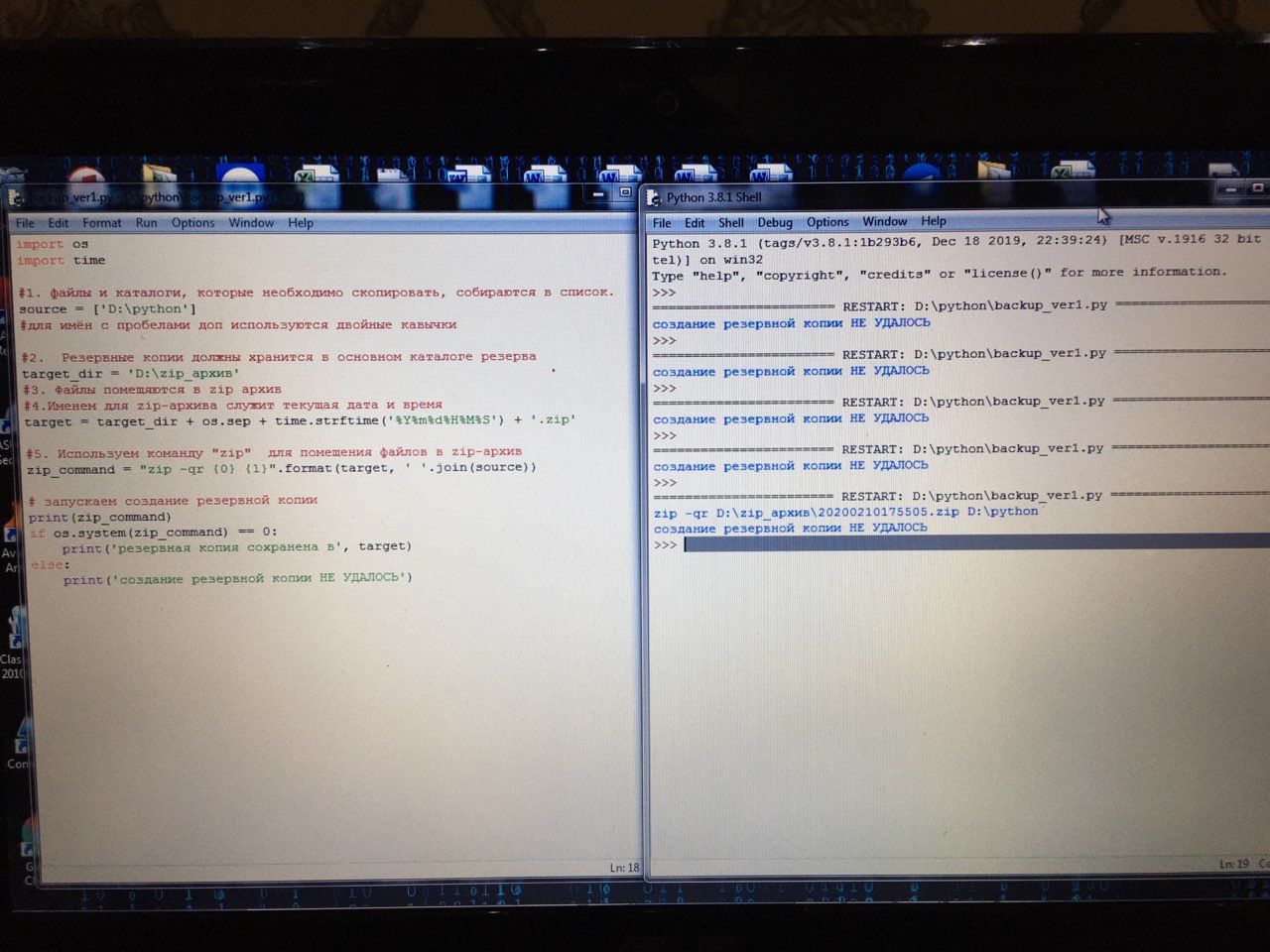Viewport: 1270px width, 952px height.
Task: Click the '# запускаем создание резервной копии' comment
Action: (x=173, y=501)
